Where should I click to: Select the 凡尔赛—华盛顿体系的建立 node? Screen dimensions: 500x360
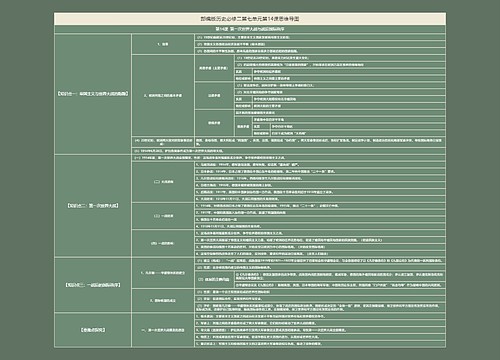(x=163, y=273)
